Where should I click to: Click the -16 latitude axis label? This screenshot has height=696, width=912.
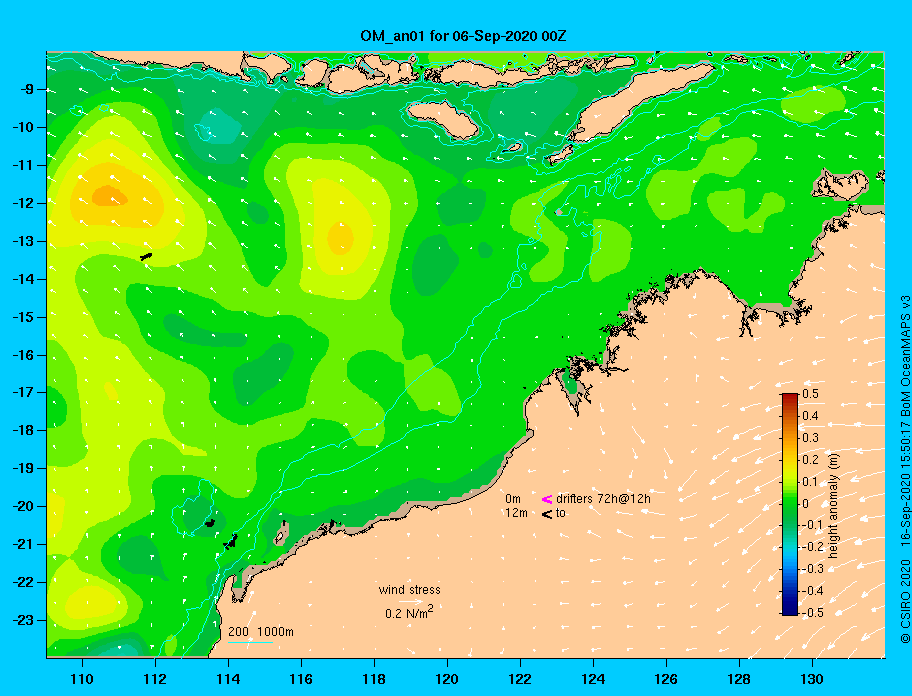point(23,355)
